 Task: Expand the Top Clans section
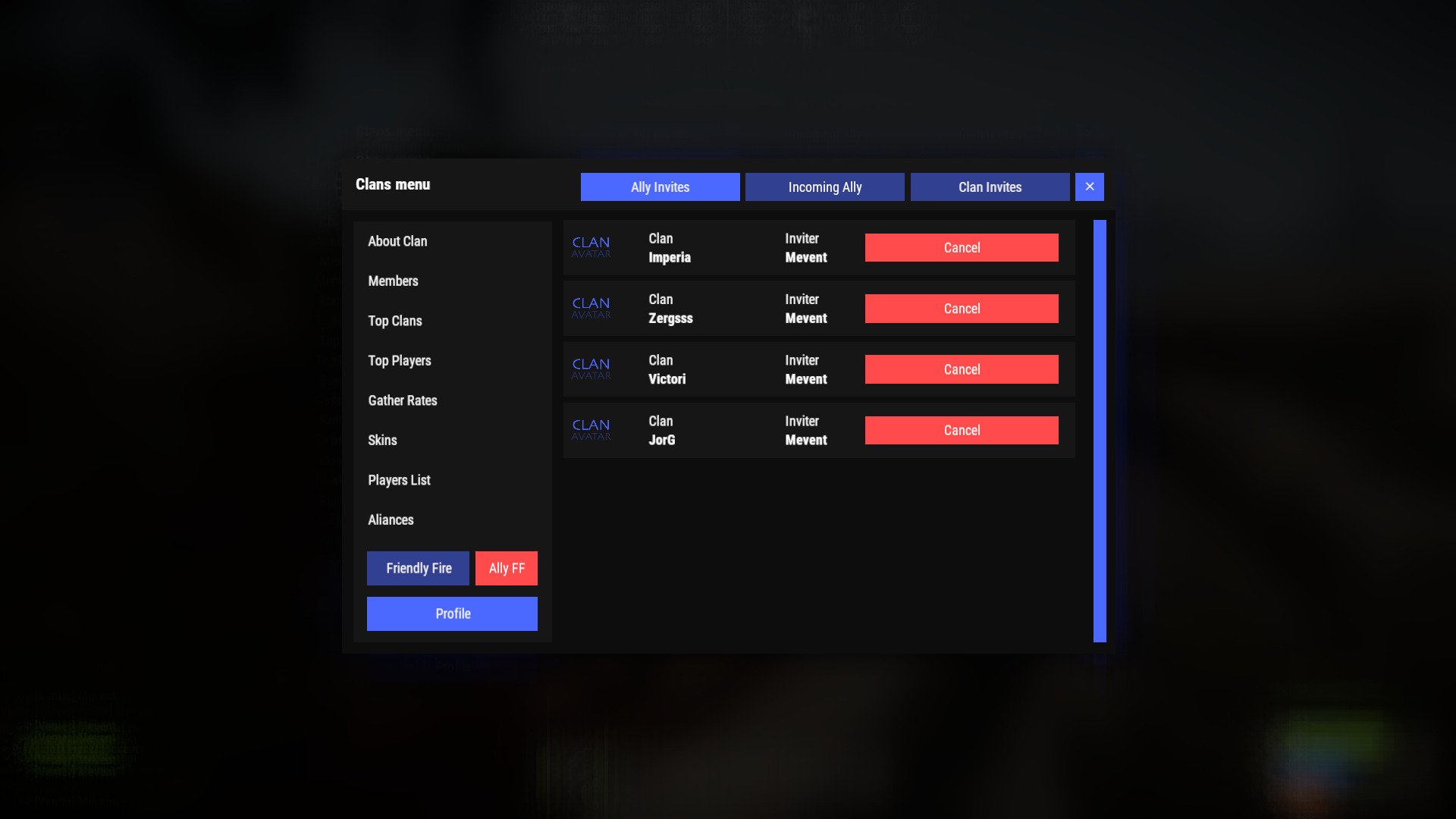[x=394, y=320]
